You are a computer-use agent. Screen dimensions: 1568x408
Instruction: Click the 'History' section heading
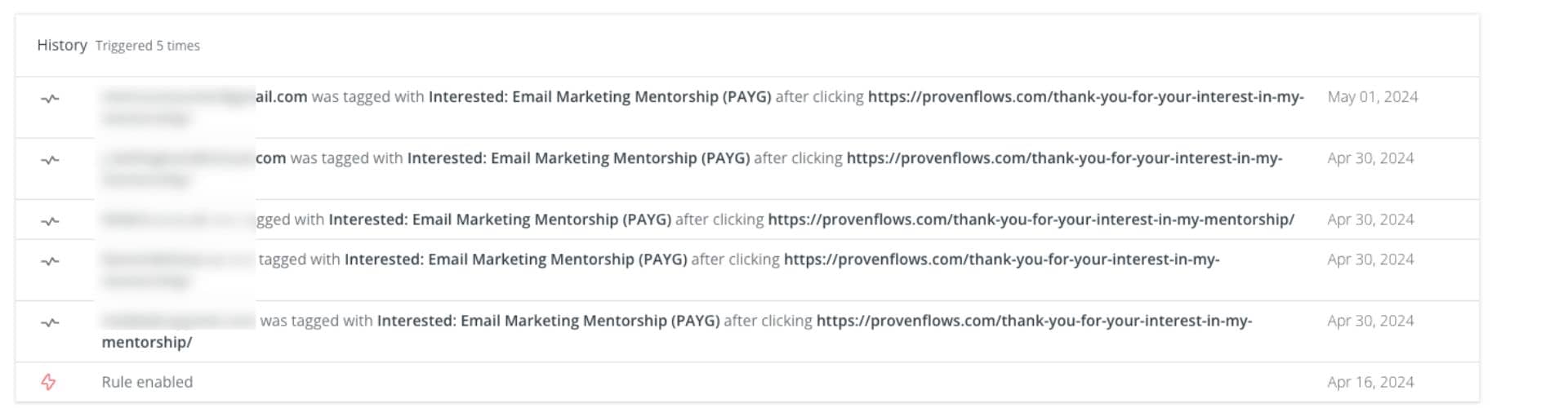(x=62, y=45)
